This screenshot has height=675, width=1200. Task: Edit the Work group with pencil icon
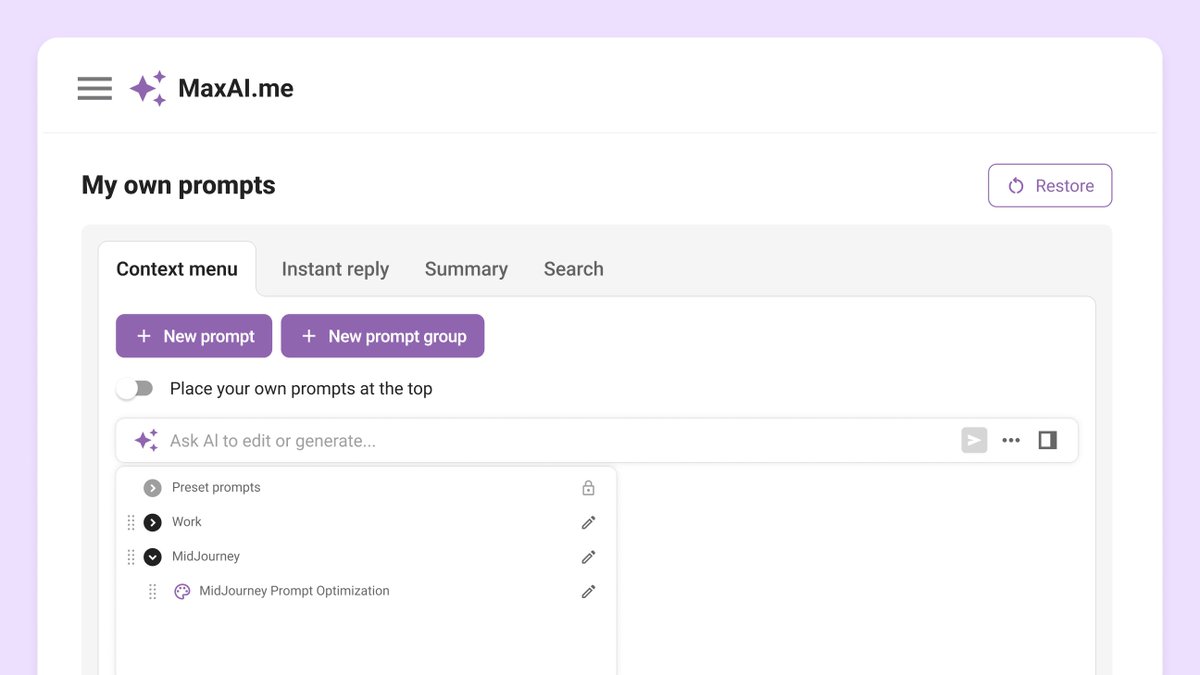click(x=588, y=522)
